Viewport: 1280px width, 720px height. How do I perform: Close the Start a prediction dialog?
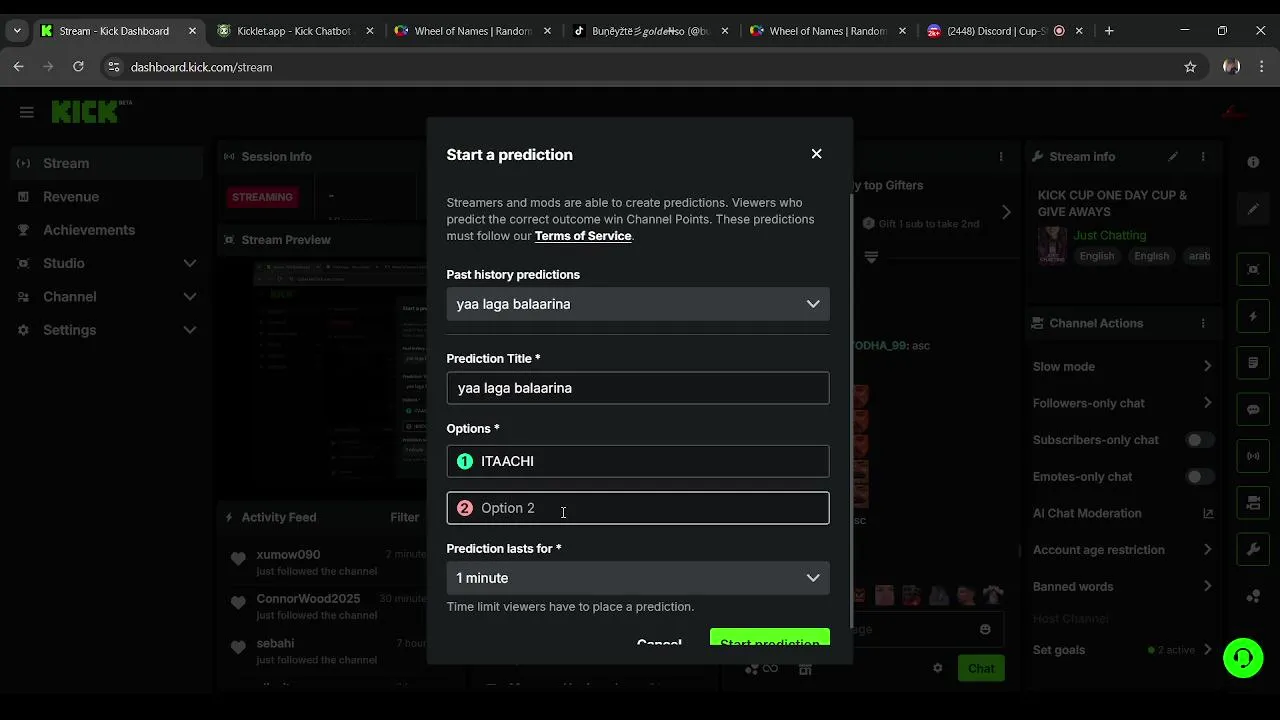point(816,154)
